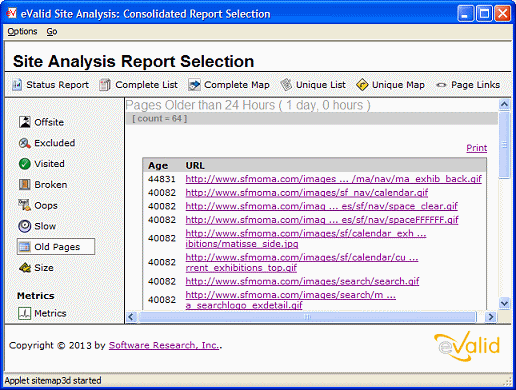
Task: Open the Unique List report label
Action: [321, 85]
